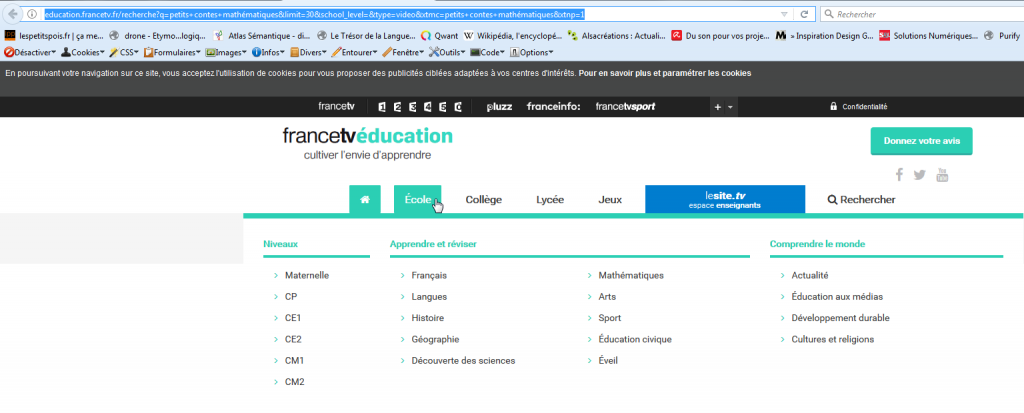Click the home icon in navigation bar
This screenshot has width=1024, height=413.
(364, 200)
